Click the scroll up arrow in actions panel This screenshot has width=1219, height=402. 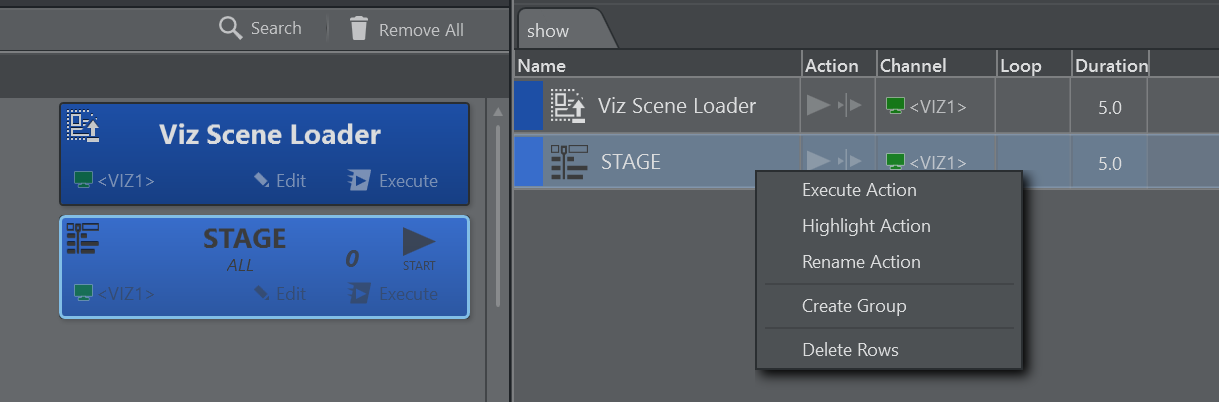point(497,111)
